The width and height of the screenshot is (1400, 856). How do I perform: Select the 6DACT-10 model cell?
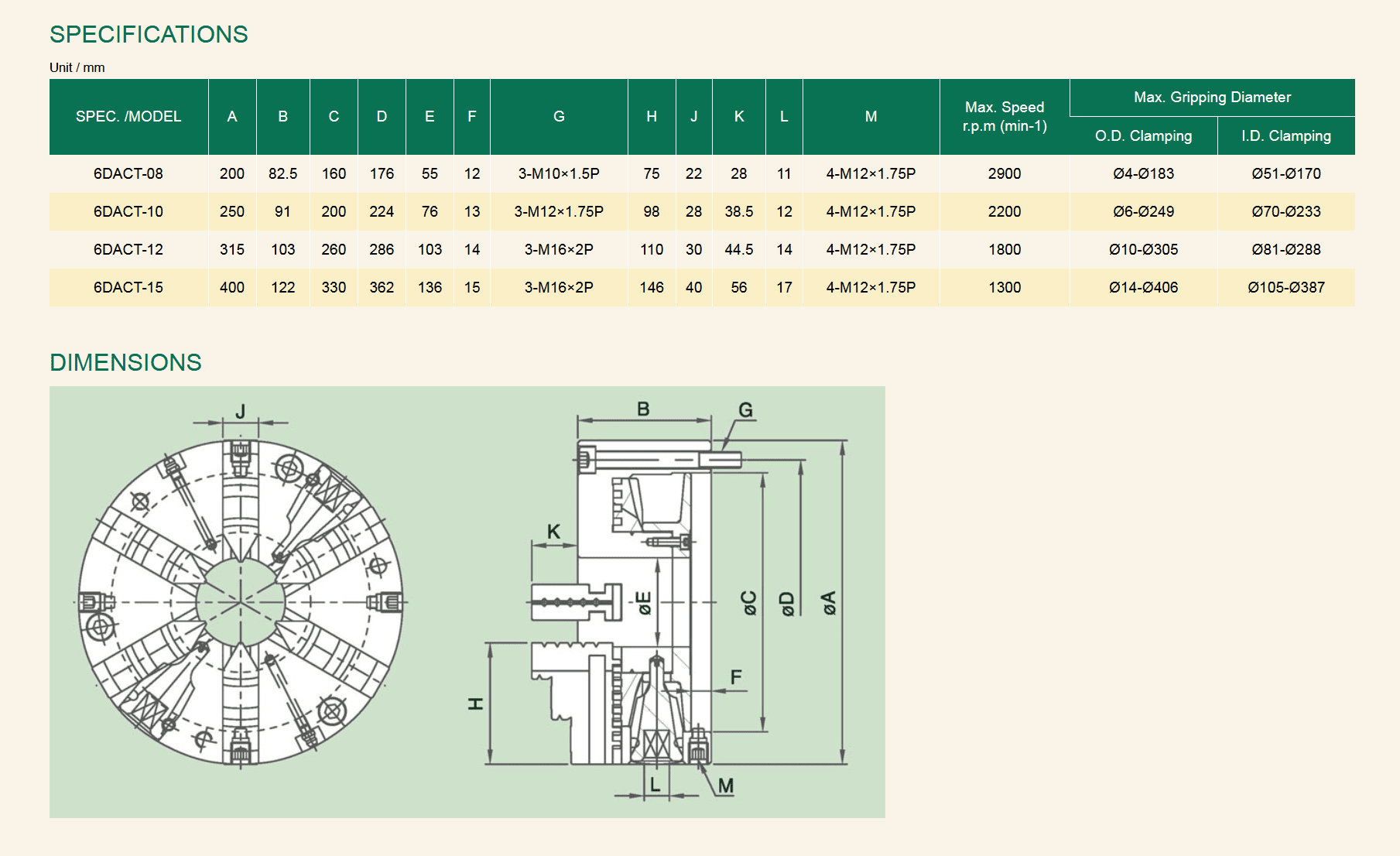(128, 211)
